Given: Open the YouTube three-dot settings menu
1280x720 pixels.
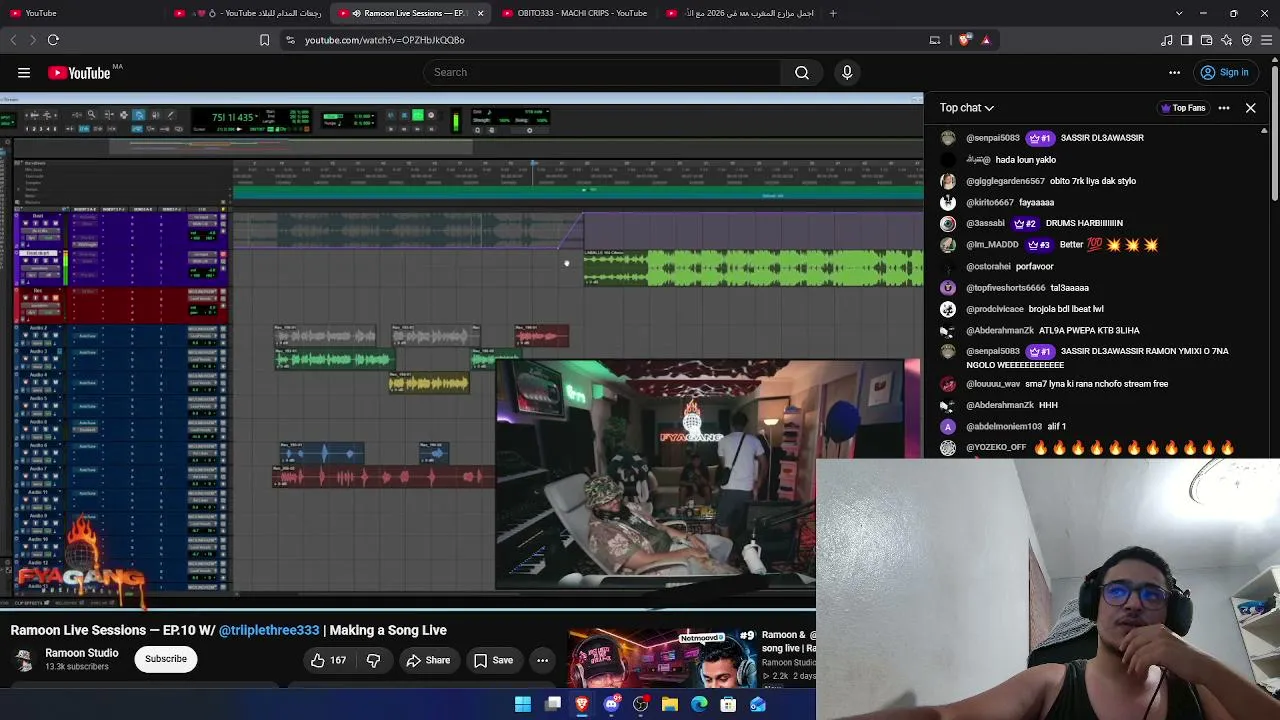Looking at the screenshot, I should (1175, 72).
